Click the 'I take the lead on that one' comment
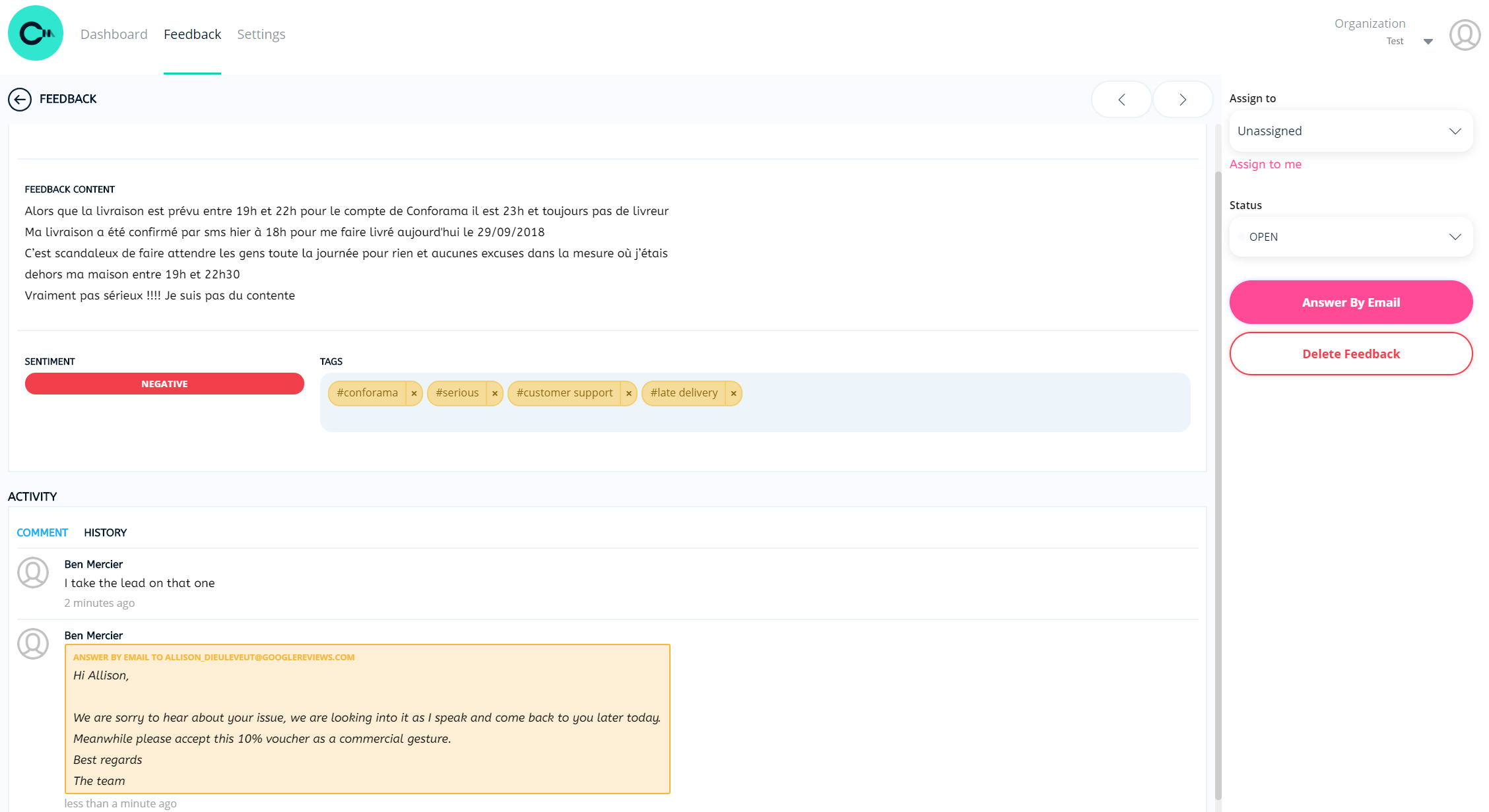This screenshot has height=812, width=1489. click(x=139, y=583)
